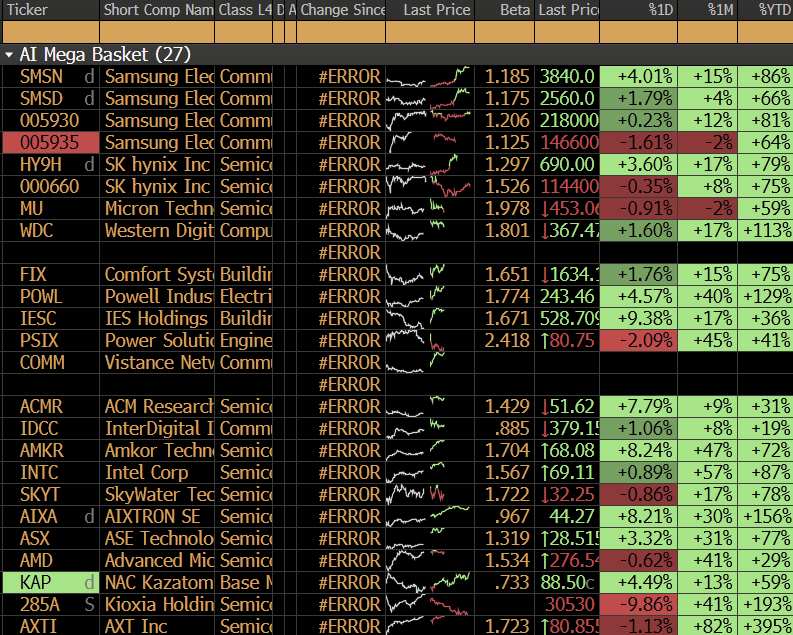Click the Powell Indus company name
Screen dimensions: 793x635
point(159,297)
